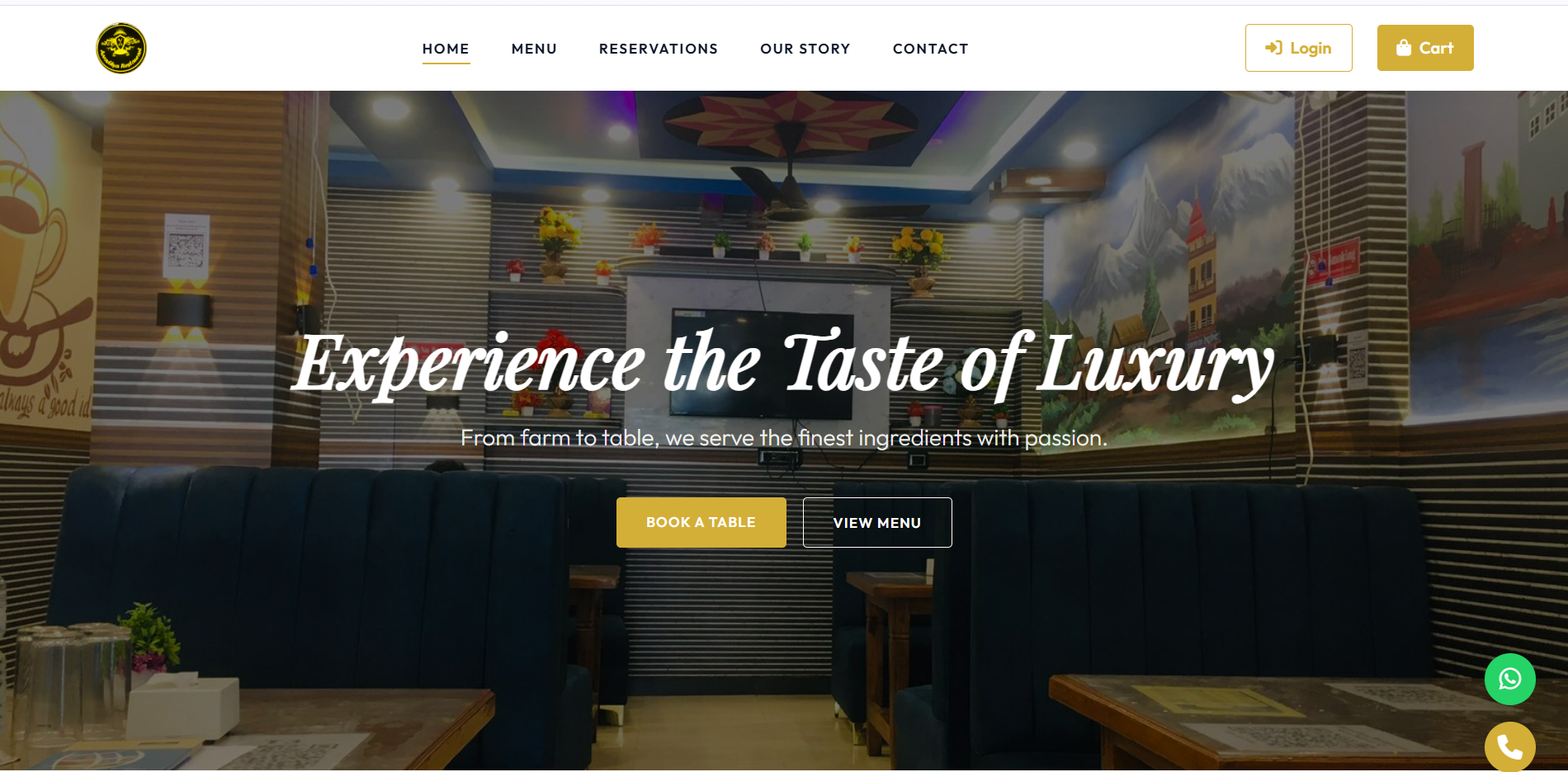Click the Login button label
This screenshot has height=772, width=1568.
tap(1311, 48)
